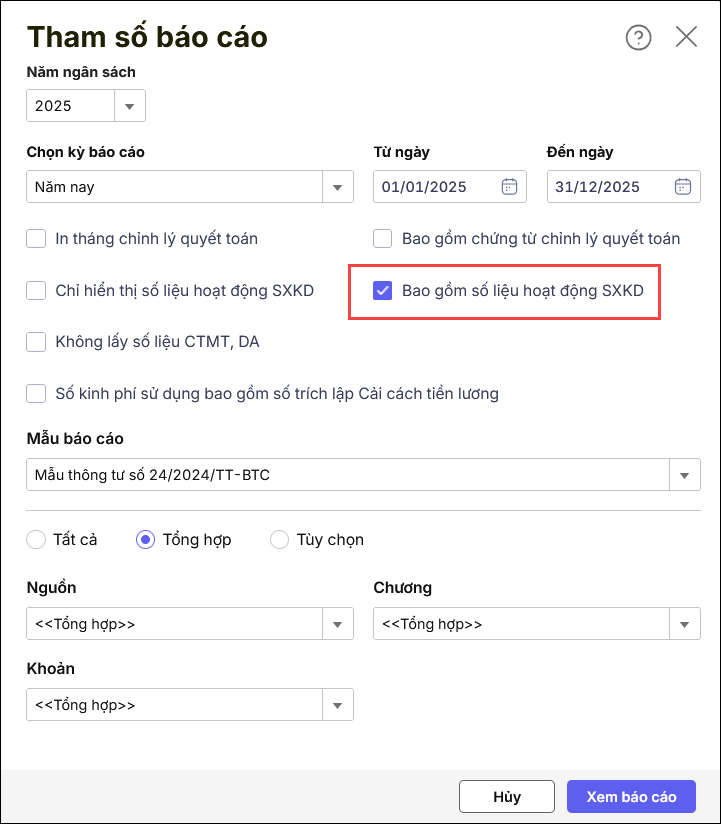This screenshot has height=824, width=721.
Task: Close the Tham số báo cáo dialog
Action: pyautogui.click(x=686, y=37)
